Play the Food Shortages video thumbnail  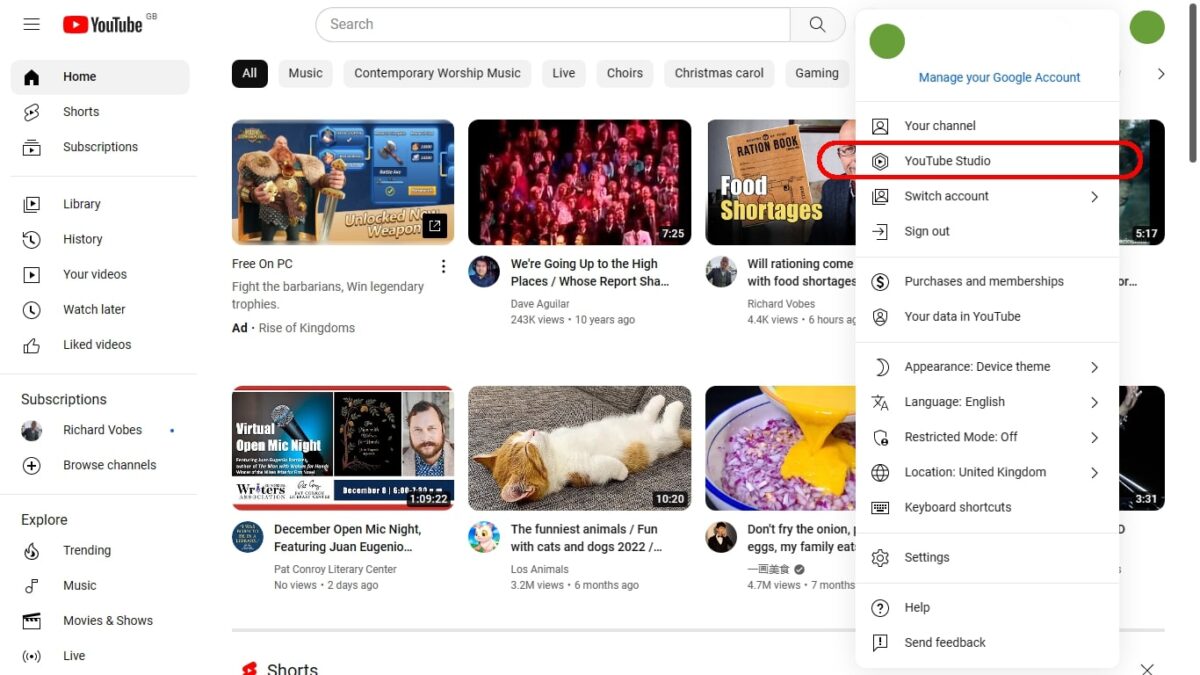tap(781, 182)
